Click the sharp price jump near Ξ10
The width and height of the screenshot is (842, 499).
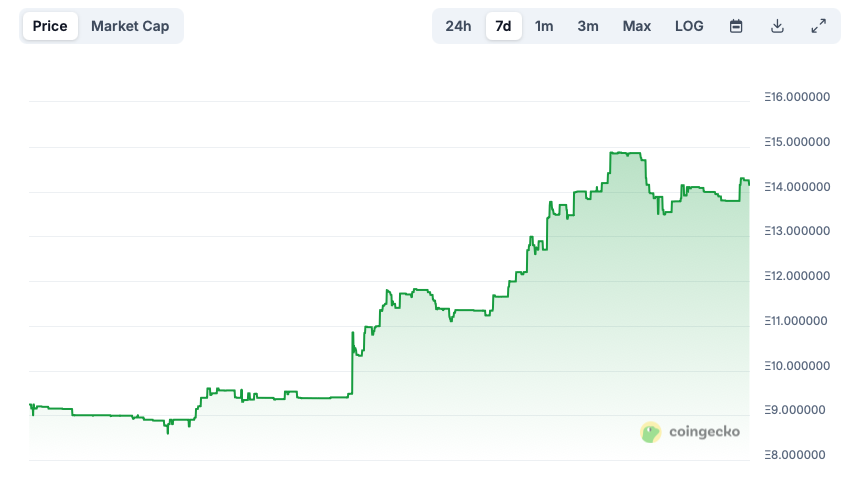352,364
